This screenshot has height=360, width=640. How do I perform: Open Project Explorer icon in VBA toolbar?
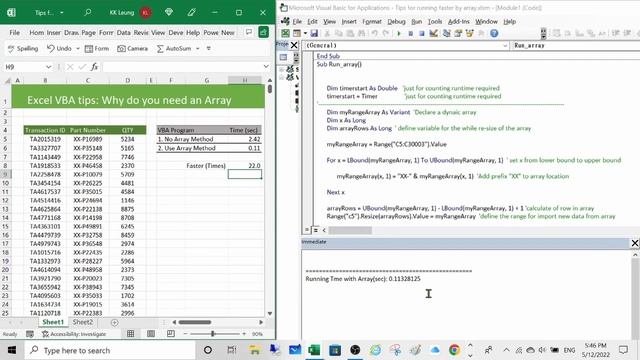(447, 33)
